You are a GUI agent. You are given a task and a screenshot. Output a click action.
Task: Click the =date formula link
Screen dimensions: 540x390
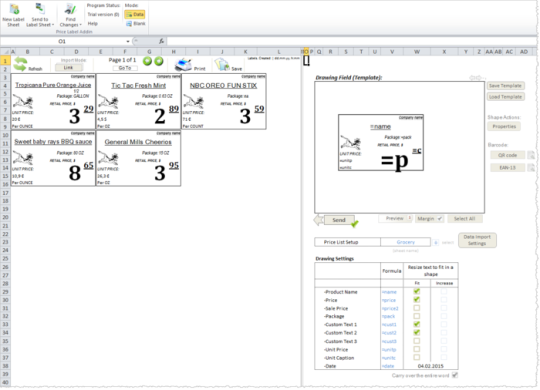388,366
